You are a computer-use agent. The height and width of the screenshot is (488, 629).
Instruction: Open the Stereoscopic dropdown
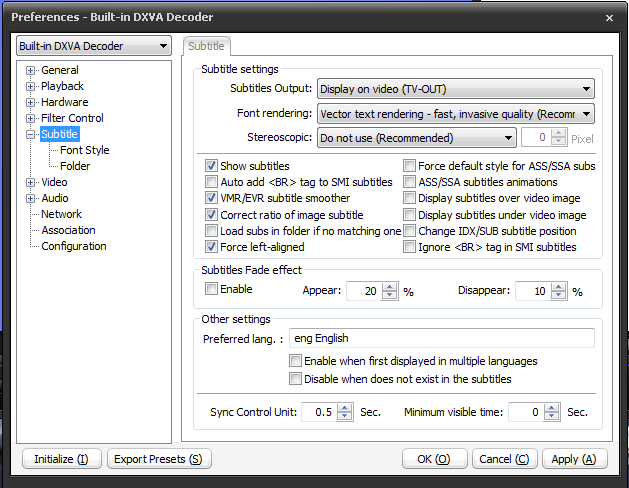pos(508,138)
